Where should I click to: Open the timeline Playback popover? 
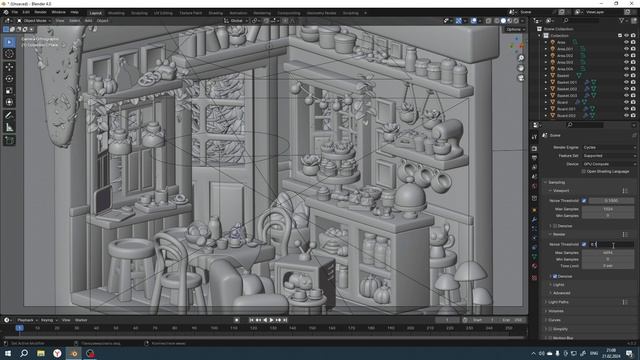point(27,320)
